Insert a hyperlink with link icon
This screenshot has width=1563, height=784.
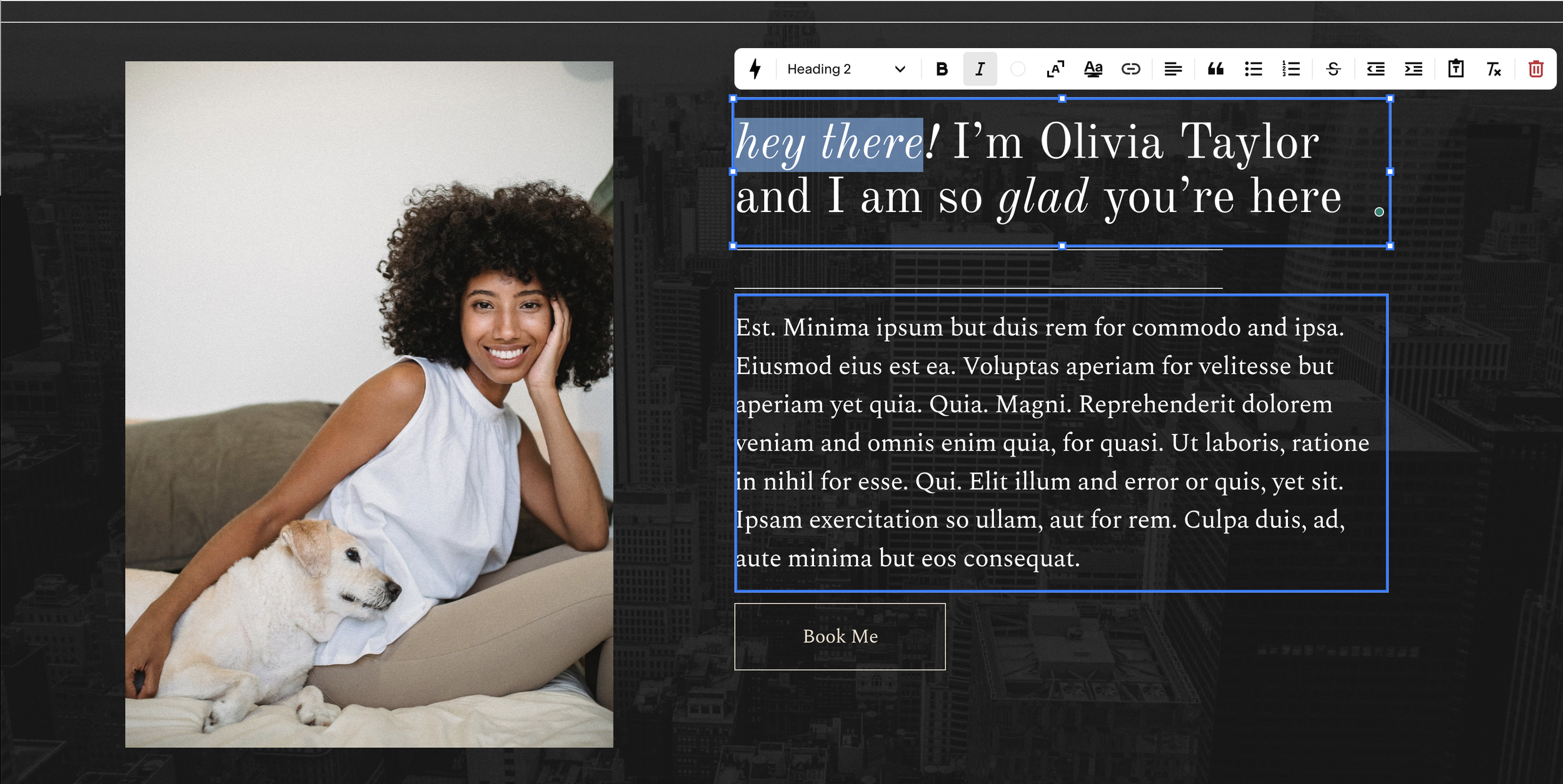(x=1130, y=69)
